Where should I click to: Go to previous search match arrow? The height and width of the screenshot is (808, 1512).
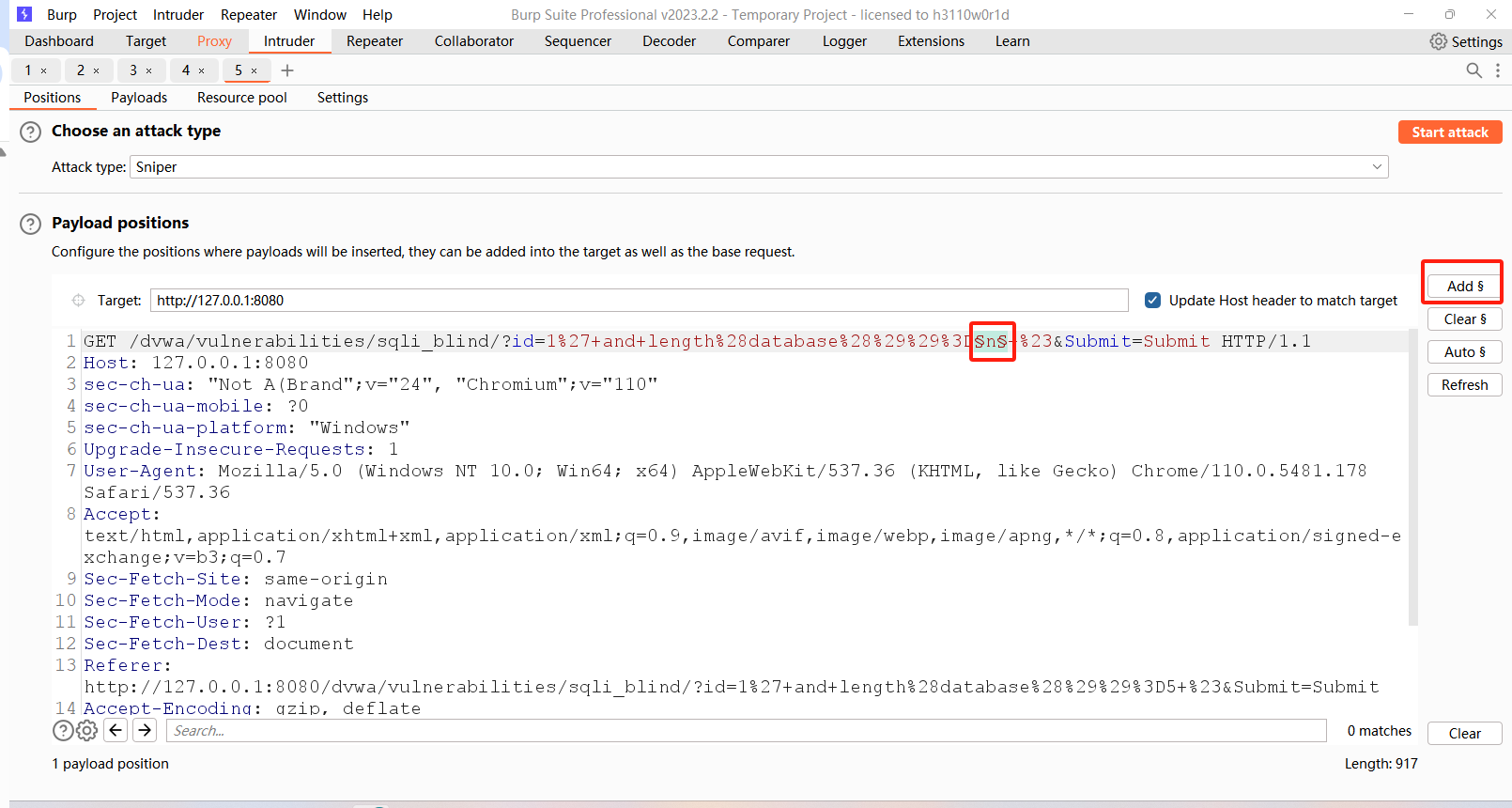116,730
